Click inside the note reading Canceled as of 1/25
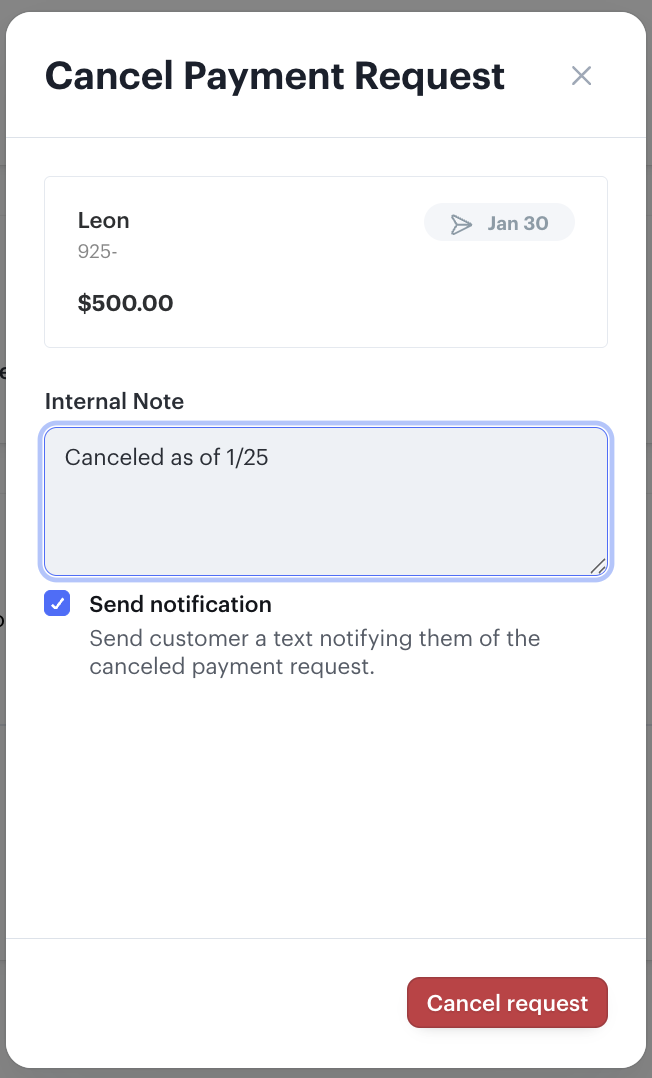 326,500
